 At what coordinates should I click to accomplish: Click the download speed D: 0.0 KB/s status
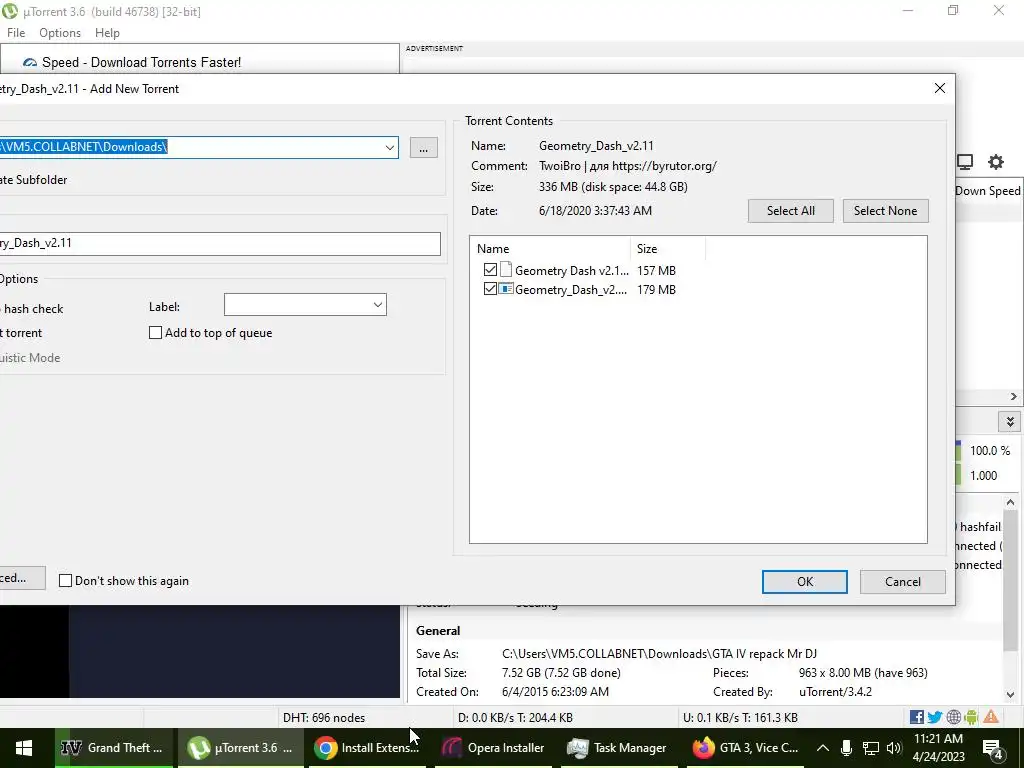point(515,718)
